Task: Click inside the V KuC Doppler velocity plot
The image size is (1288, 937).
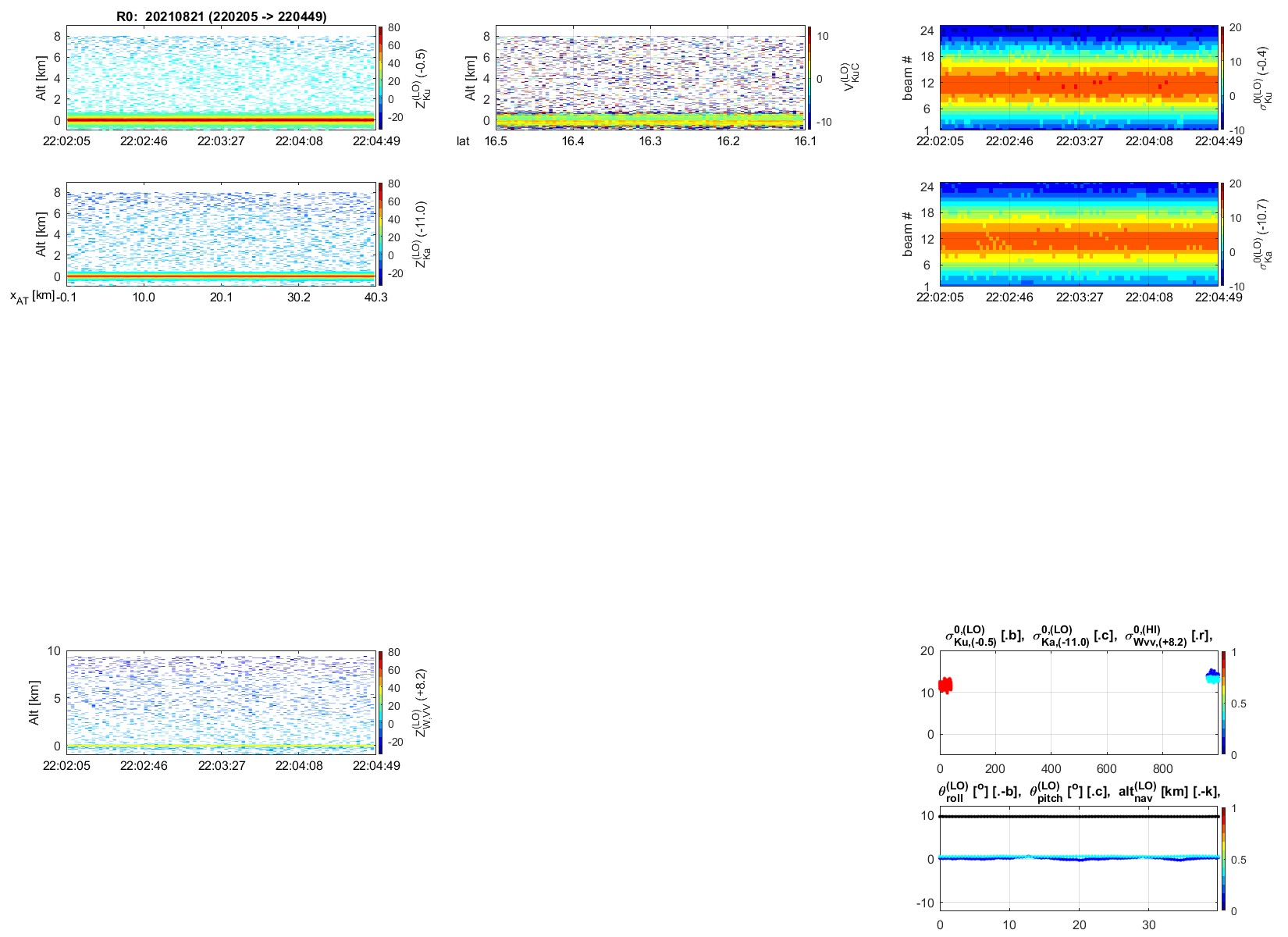Action: pyautogui.click(x=650, y=77)
